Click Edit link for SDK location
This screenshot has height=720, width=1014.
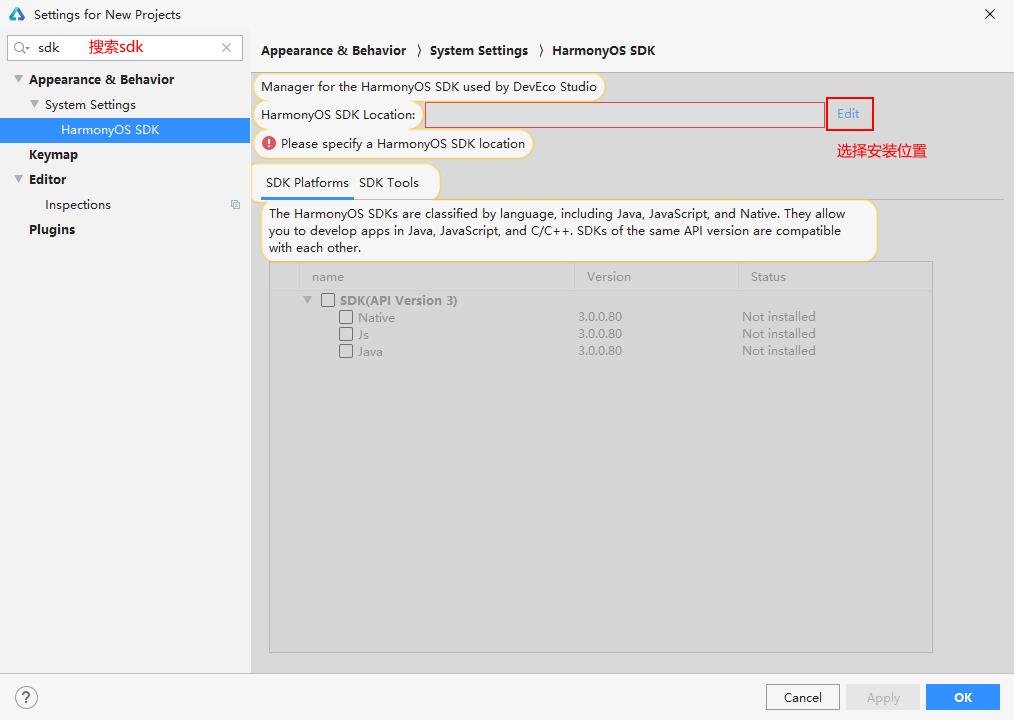coord(848,114)
